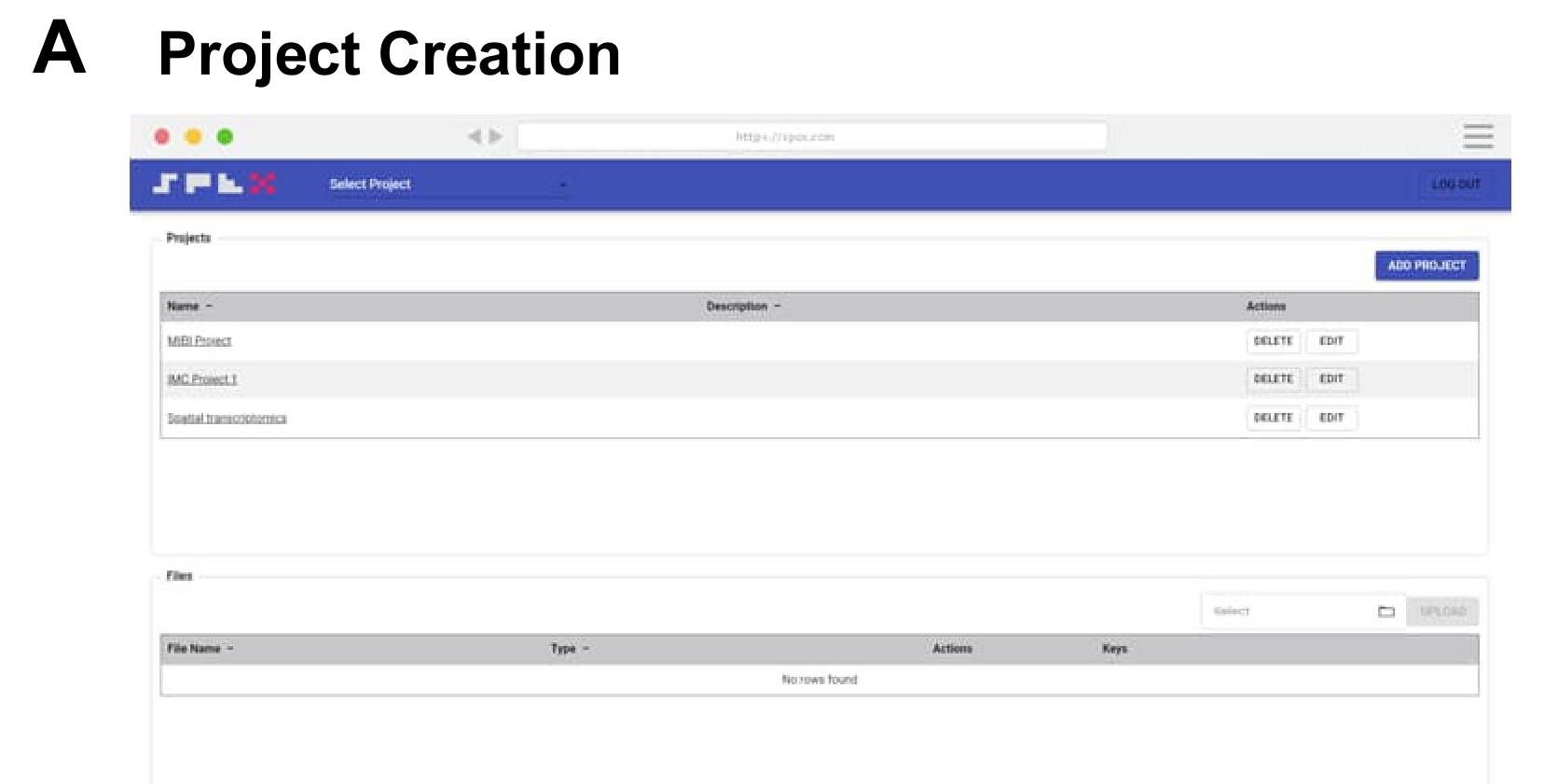The image size is (1544, 784).
Task: Click the ADD PROJECT button
Action: pyautogui.click(x=1427, y=266)
